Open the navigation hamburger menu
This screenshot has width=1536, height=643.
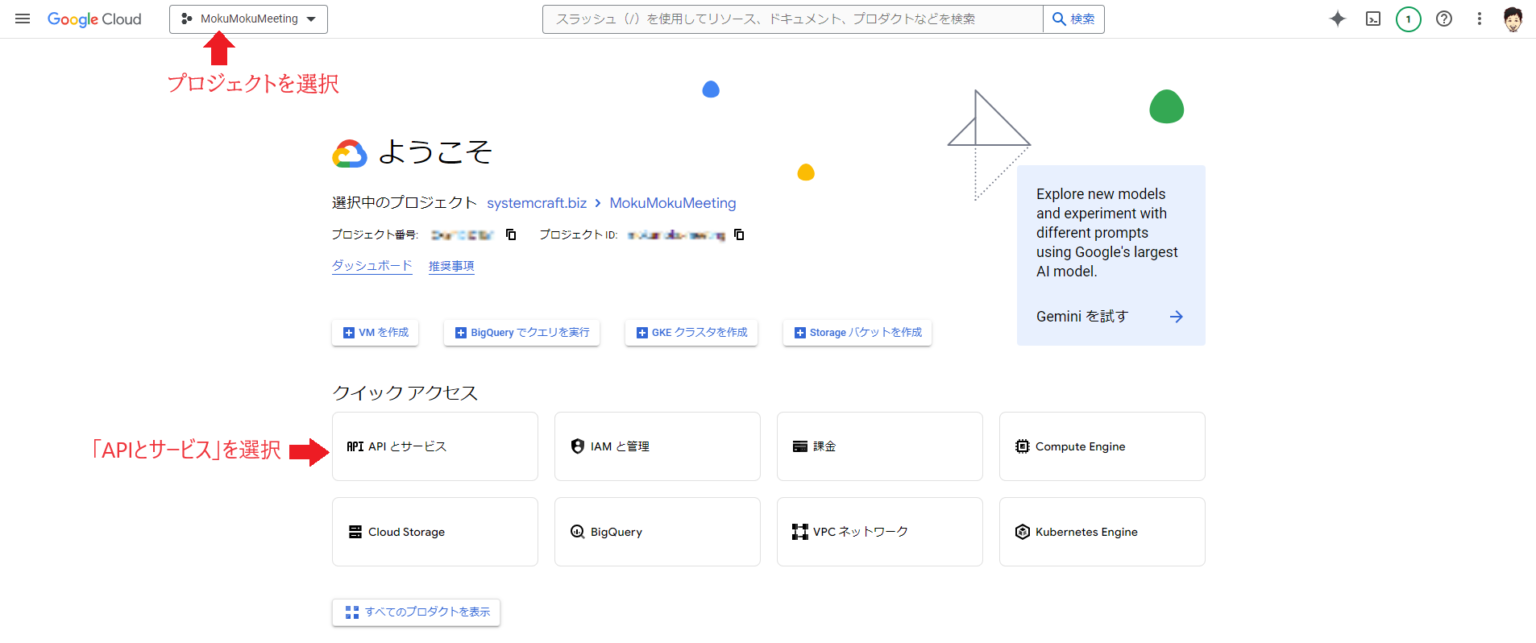(x=22, y=18)
